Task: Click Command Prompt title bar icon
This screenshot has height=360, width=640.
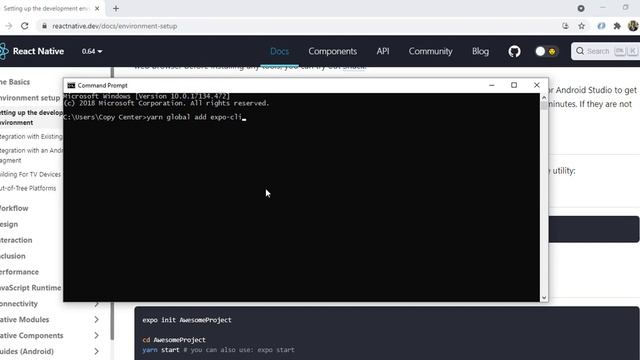Action: pyautogui.click(x=71, y=85)
